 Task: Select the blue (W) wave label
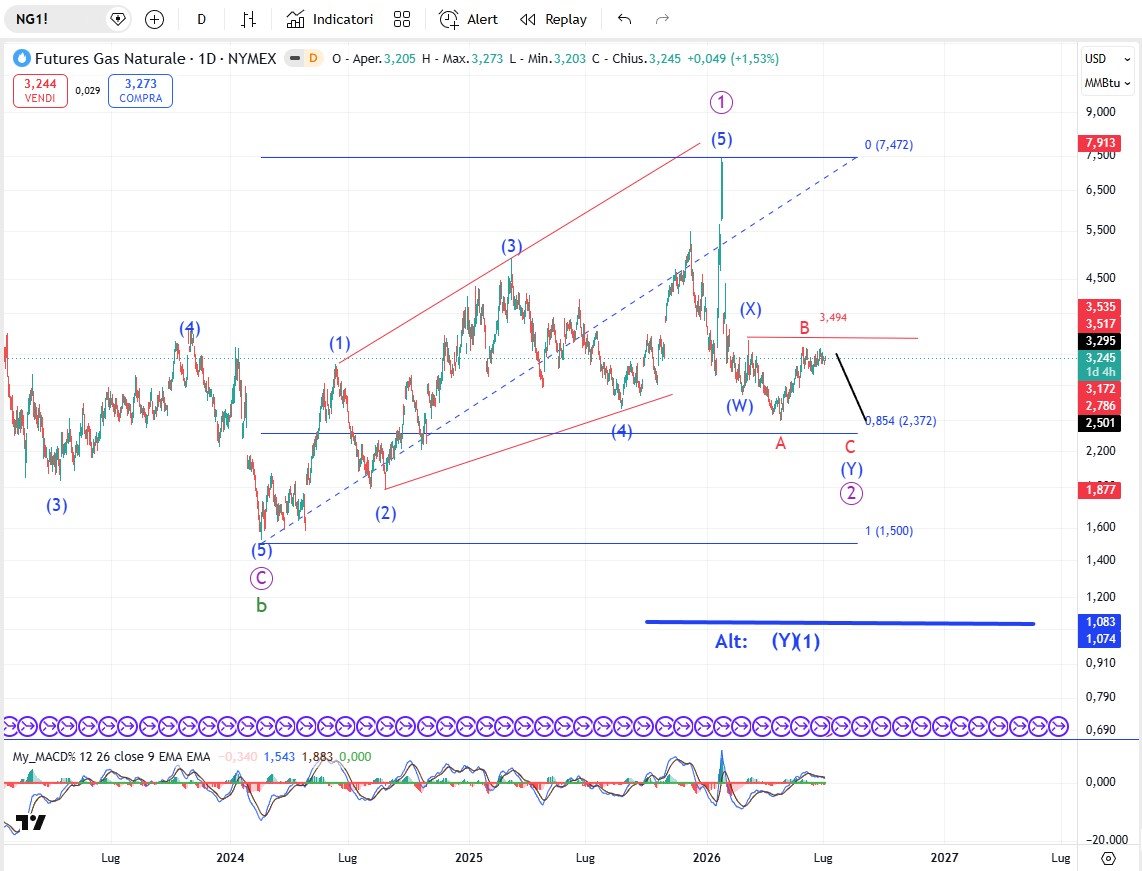point(740,406)
